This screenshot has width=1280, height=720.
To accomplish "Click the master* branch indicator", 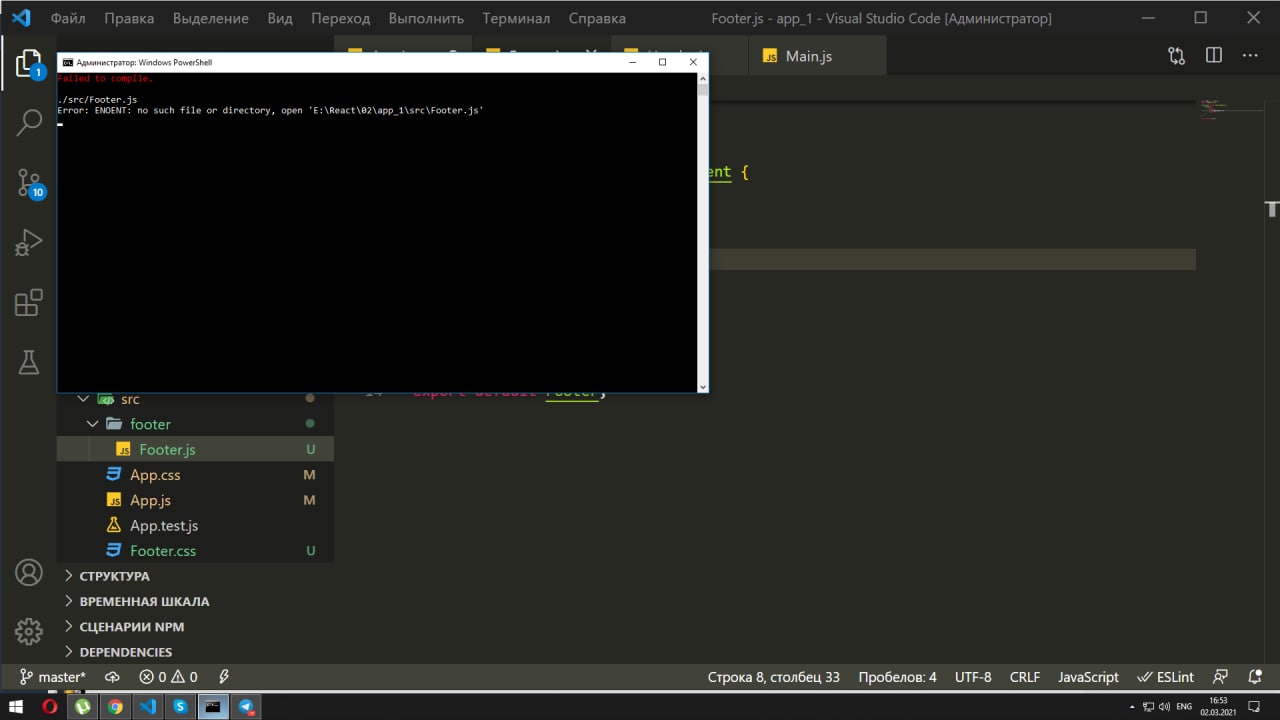I will click(53, 677).
